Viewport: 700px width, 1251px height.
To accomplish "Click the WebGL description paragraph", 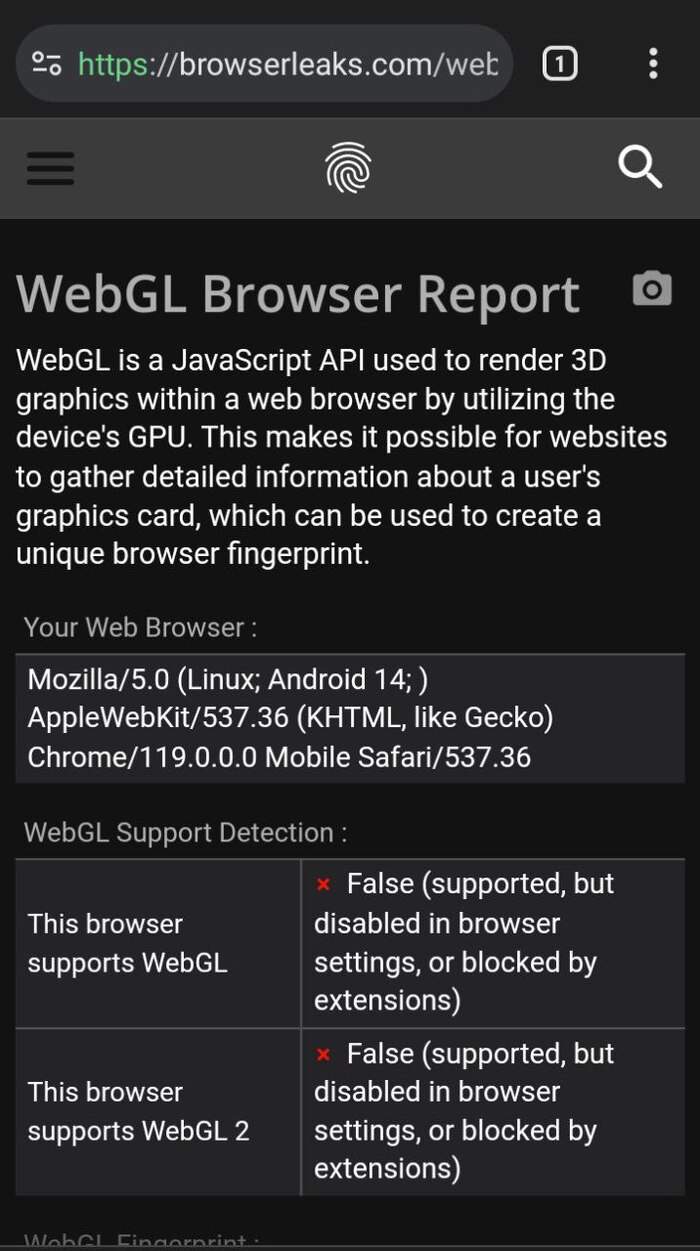I will pyautogui.click(x=342, y=457).
